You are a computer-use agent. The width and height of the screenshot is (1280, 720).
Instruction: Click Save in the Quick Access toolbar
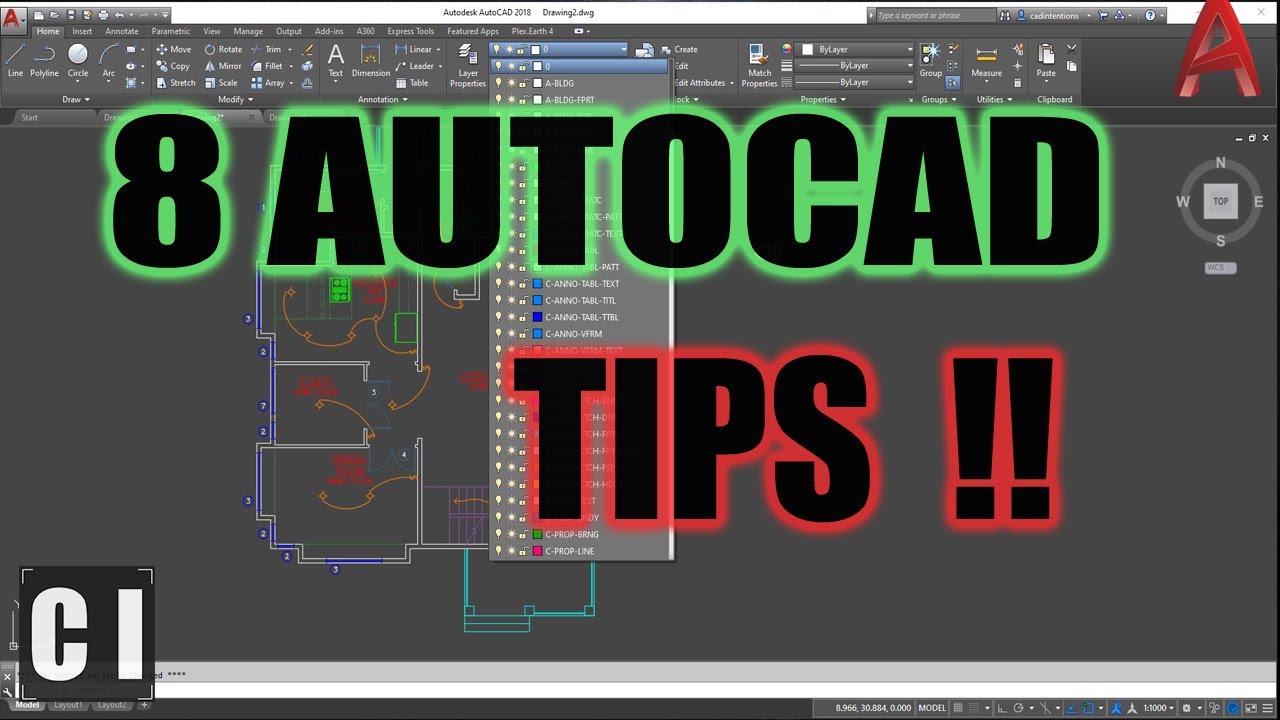pyautogui.click(x=69, y=16)
